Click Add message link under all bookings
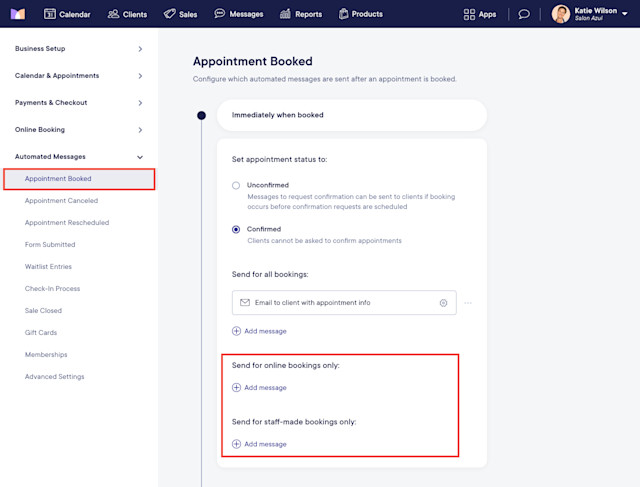Viewport: 640px width, 487px height. pyautogui.click(x=265, y=331)
